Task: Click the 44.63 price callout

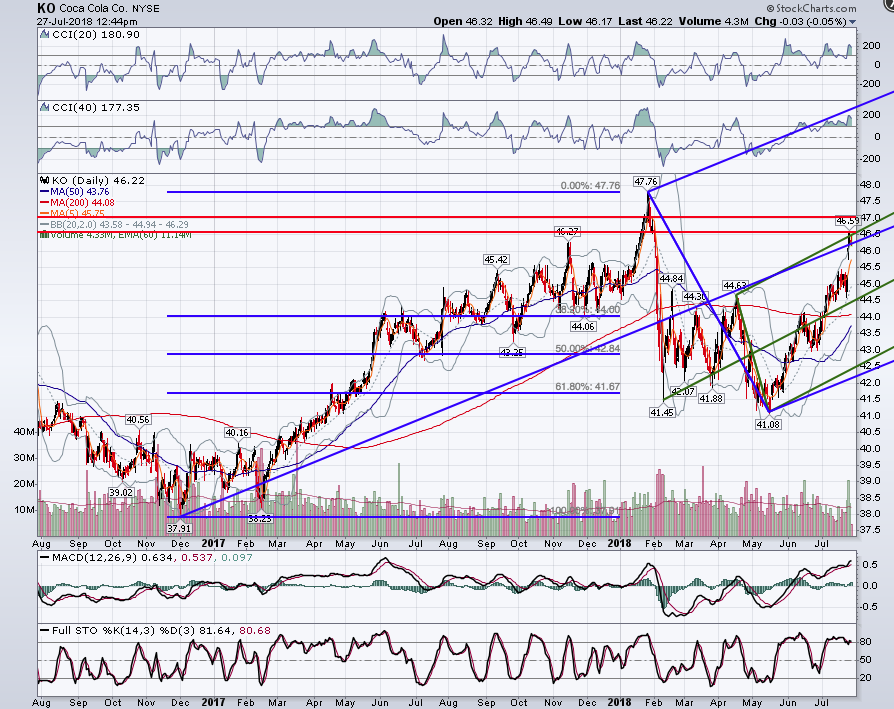Action: click(x=735, y=286)
